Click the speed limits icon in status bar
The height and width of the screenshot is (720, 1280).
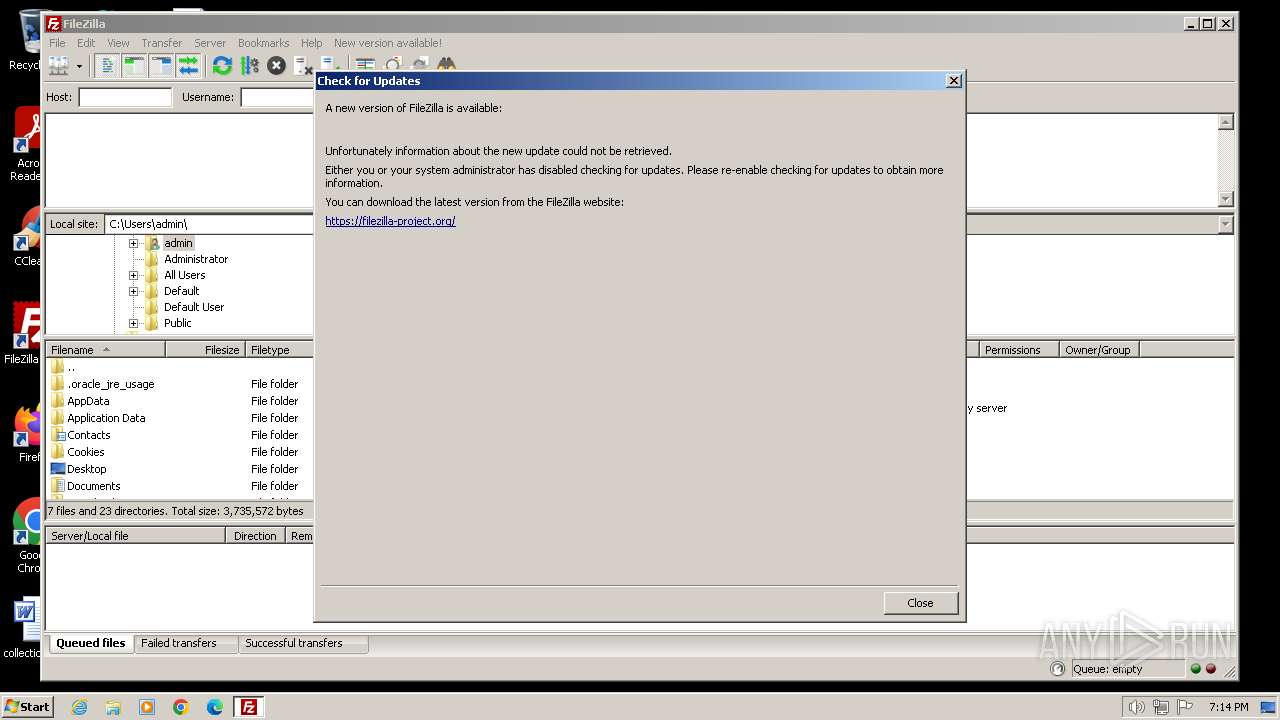1058,669
